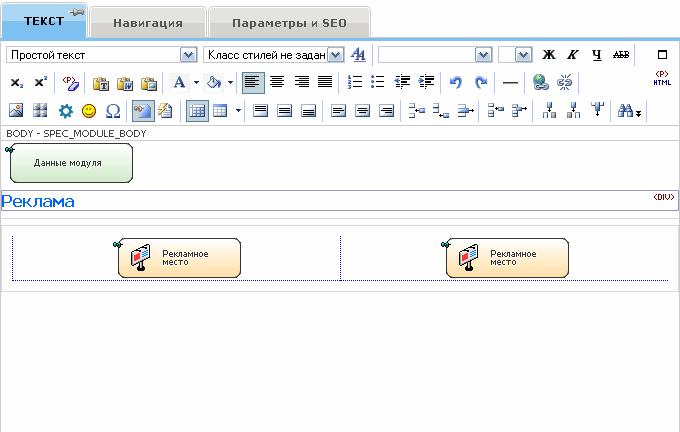Switch to HTML source view
The image size is (680, 432).
tap(662, 79)
